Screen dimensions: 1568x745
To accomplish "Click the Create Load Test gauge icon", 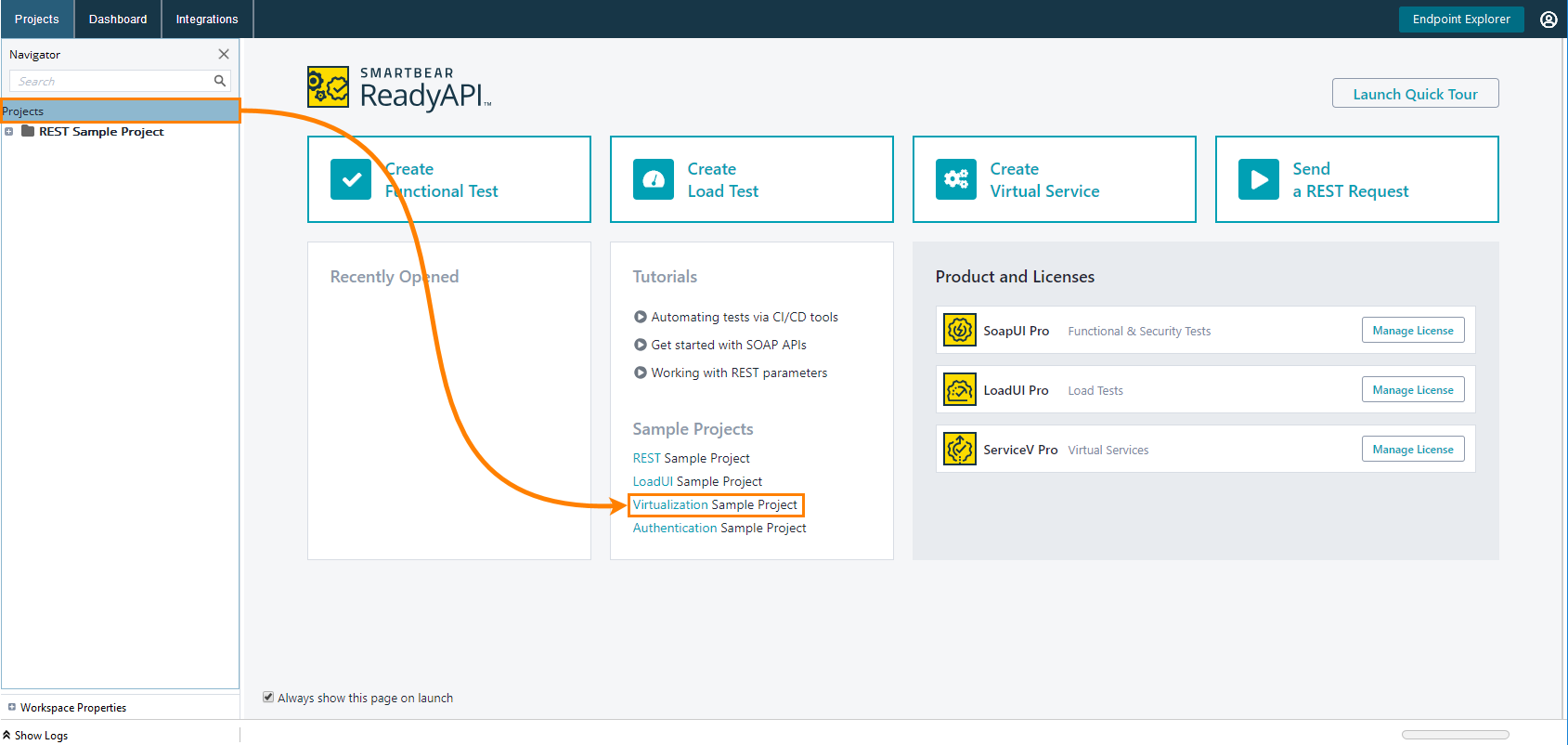I will [654, 179].
